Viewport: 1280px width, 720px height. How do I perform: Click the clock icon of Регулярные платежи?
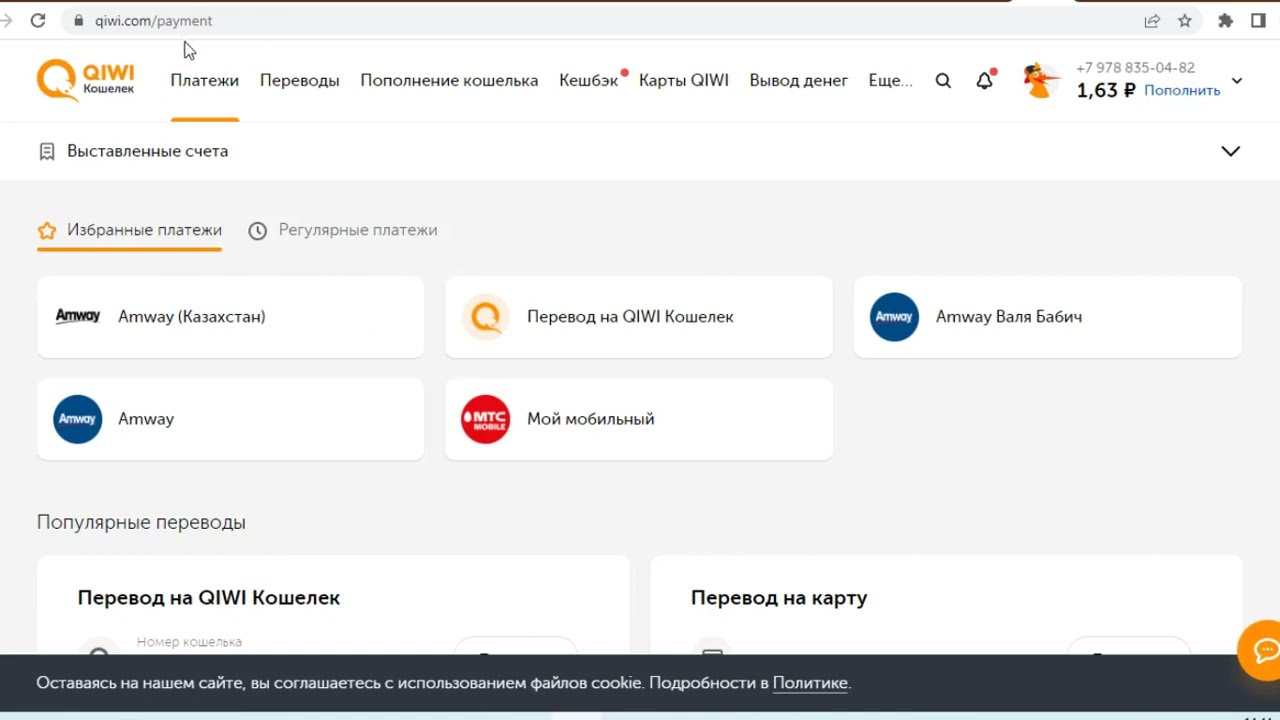(x=257, y=231)
